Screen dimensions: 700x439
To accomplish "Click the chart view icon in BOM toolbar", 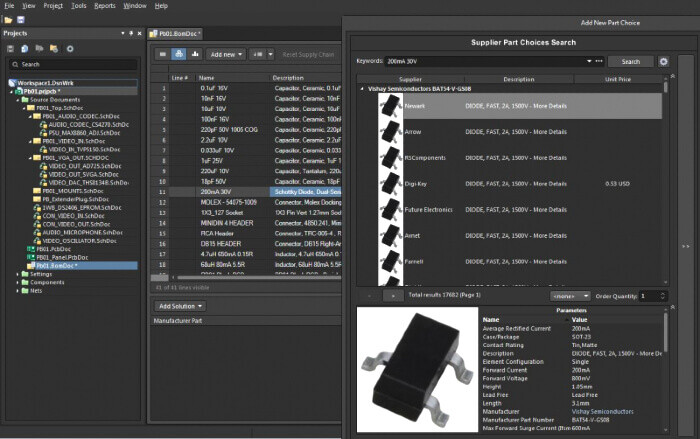I will pyautogui.click(x=195, y=54).
